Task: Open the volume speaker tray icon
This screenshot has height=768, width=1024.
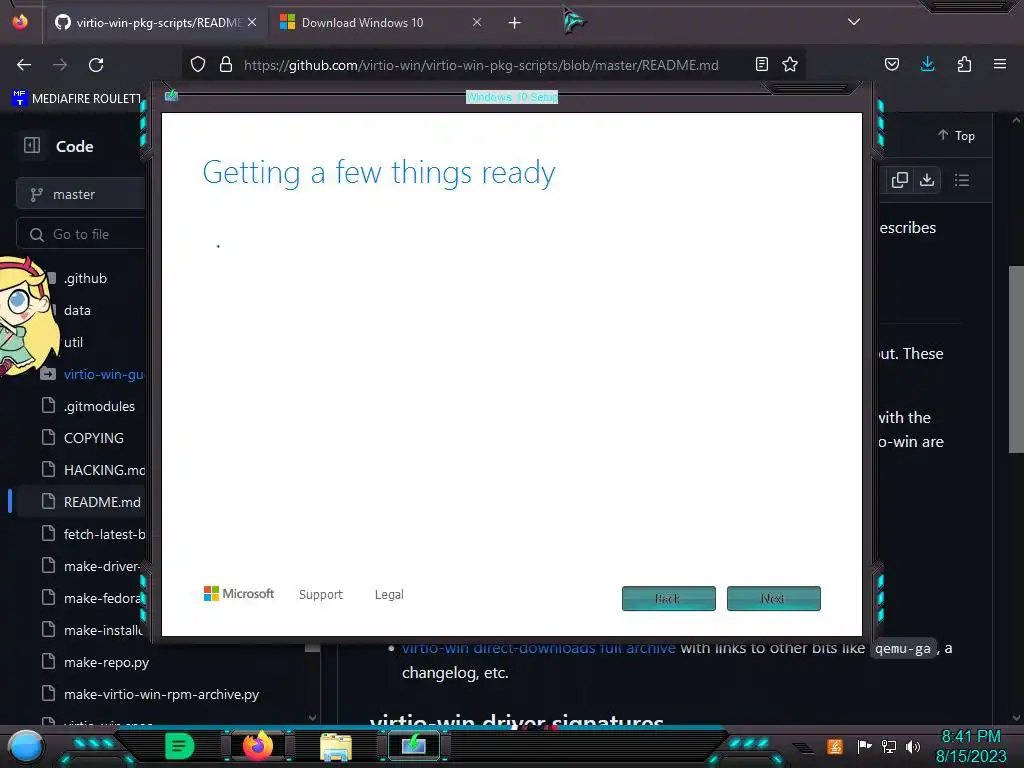Action: (x=913, y=746)
